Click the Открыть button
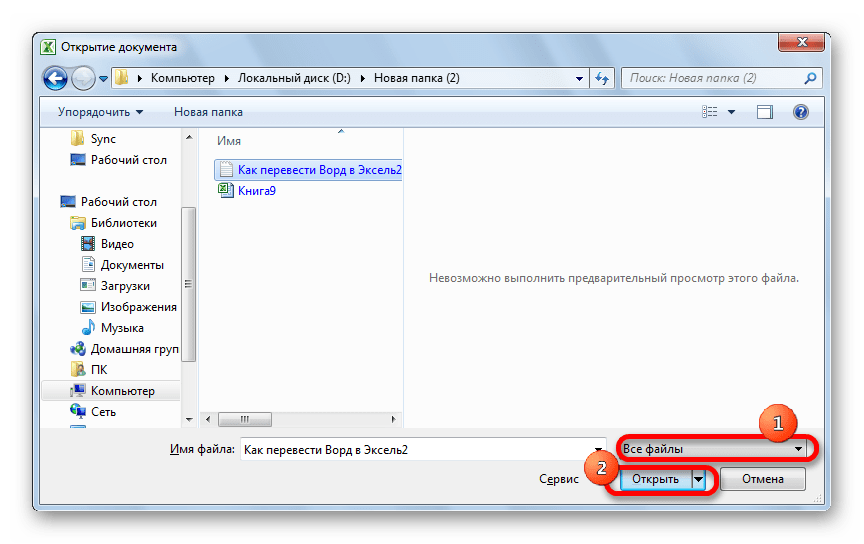Viewport: 864px width, 544px height. [x=655, y=479]
